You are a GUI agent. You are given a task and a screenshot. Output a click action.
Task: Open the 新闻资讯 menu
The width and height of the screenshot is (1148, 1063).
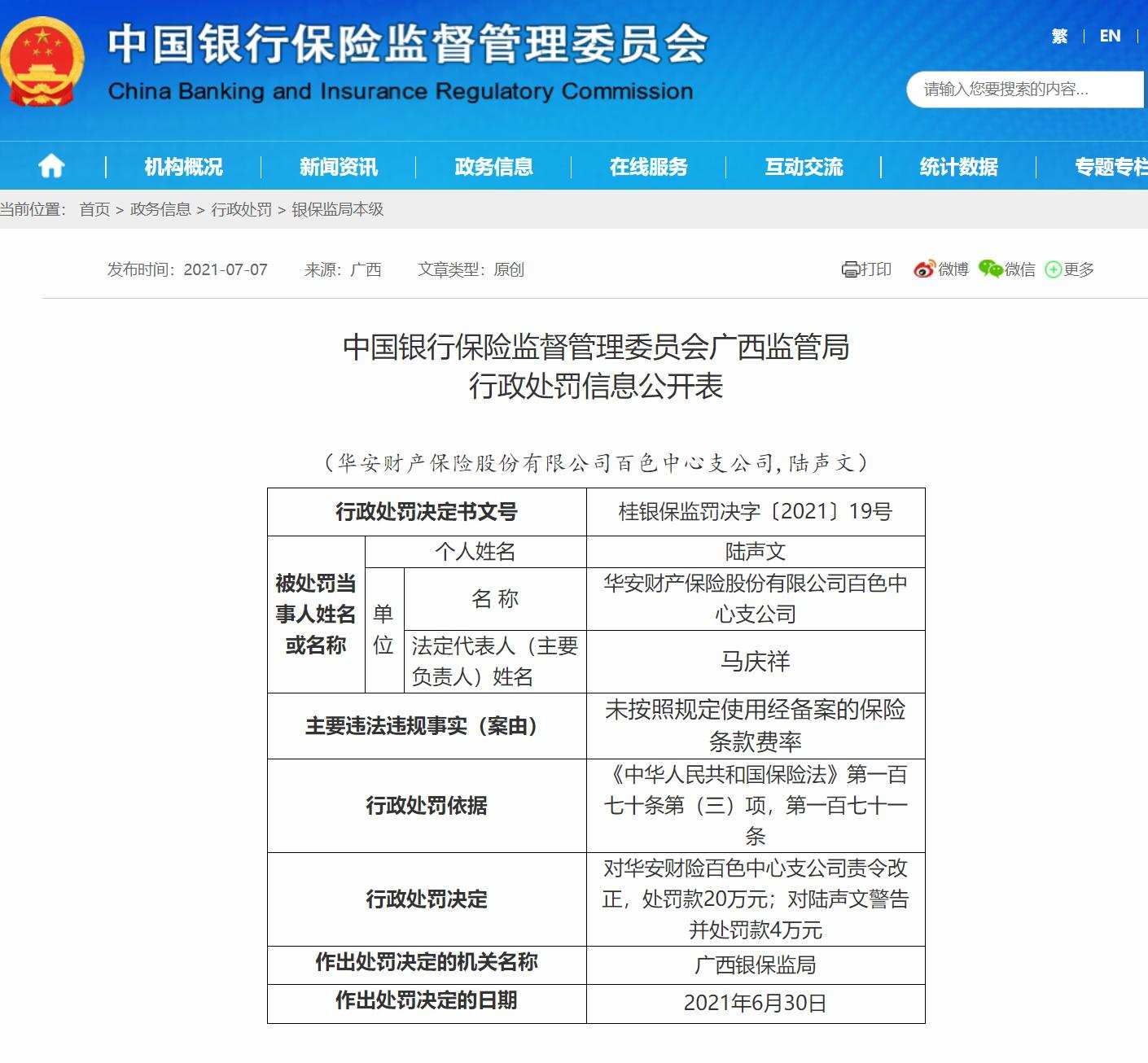(339, 167)
